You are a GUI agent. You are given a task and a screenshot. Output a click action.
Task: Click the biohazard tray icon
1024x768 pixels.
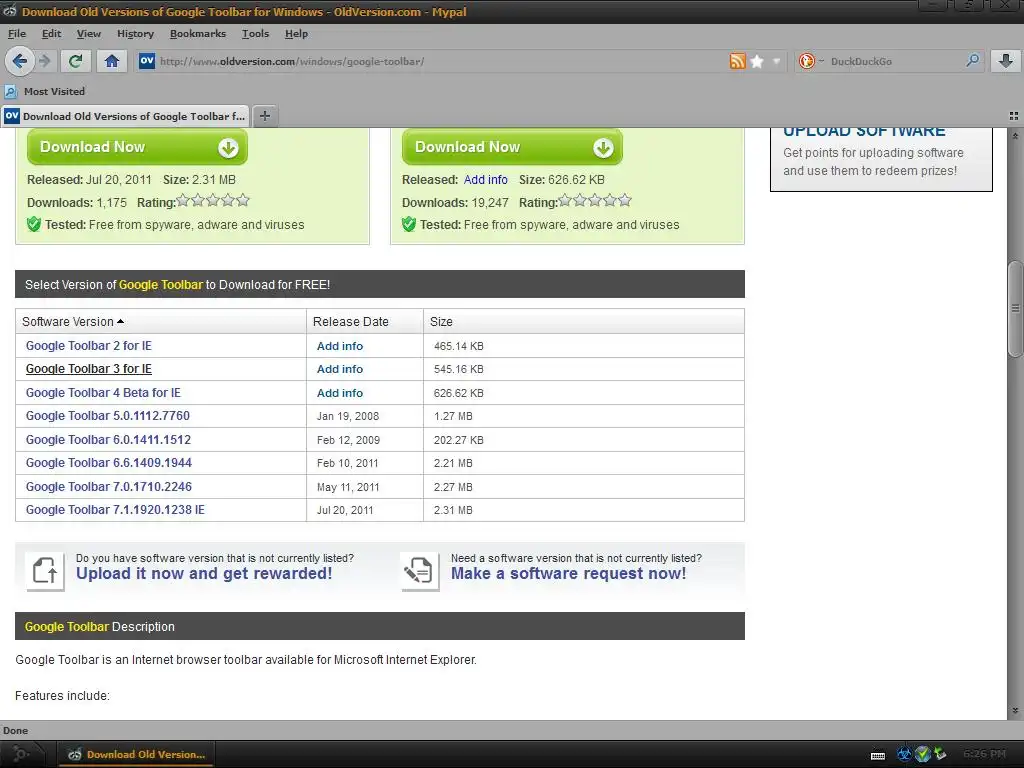[904, 754]
